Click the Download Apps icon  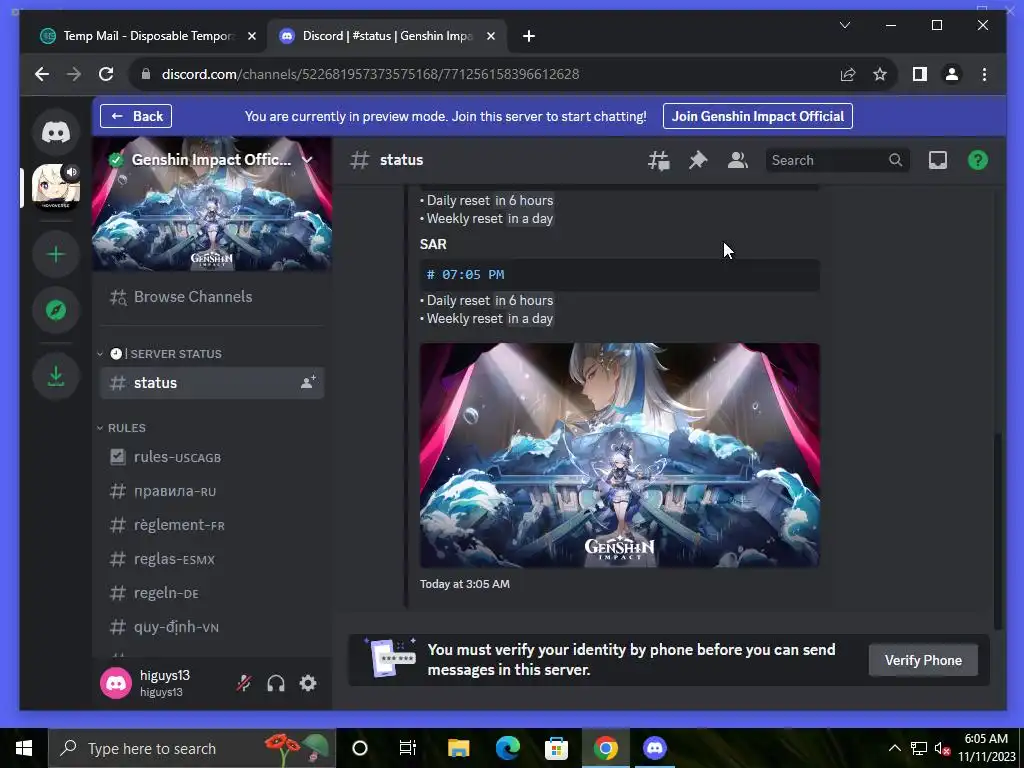(x=56, y=376)
